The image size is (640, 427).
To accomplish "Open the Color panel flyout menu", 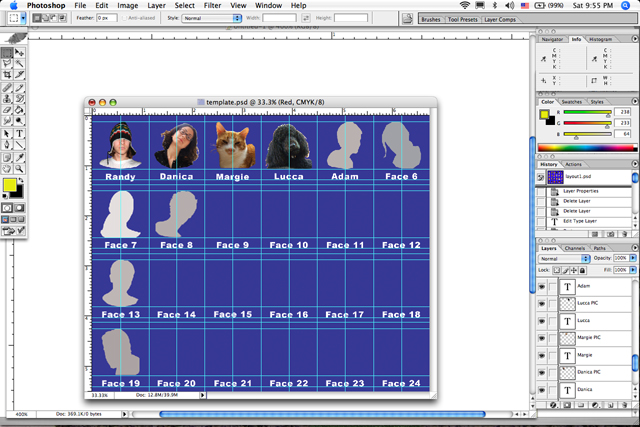I will click(x=634, y=101).
